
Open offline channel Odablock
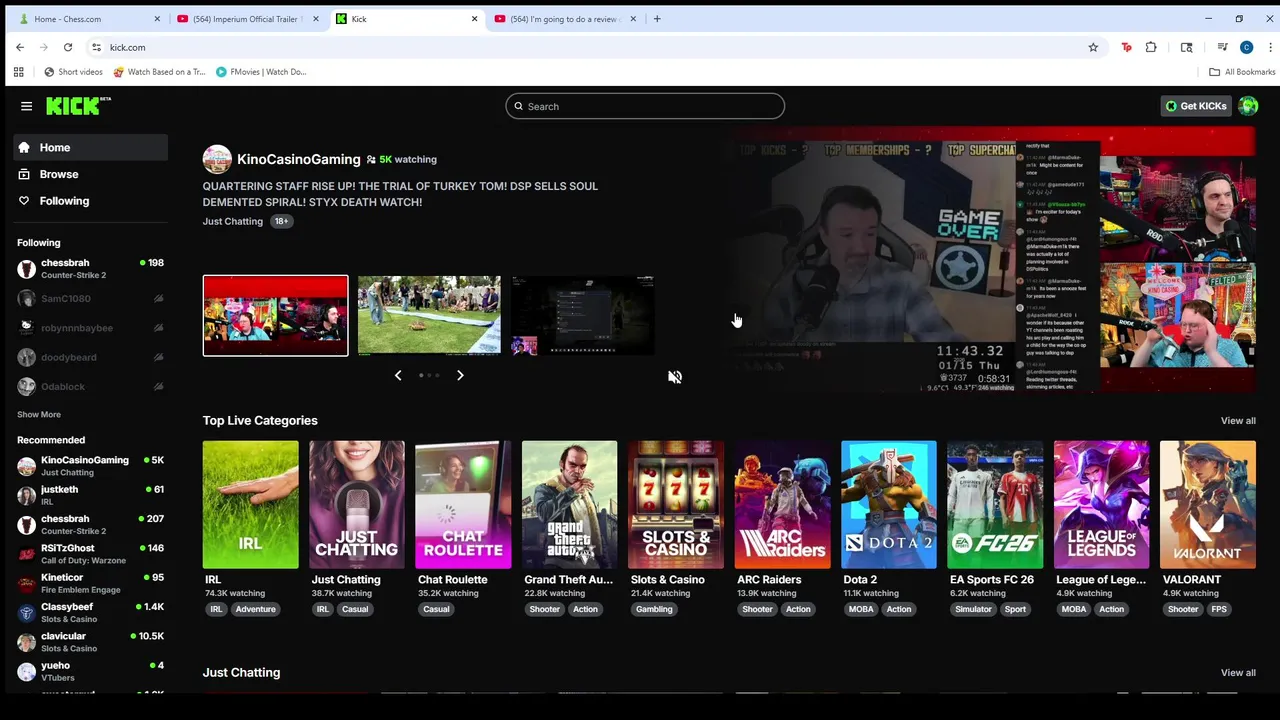coord(91,386)
